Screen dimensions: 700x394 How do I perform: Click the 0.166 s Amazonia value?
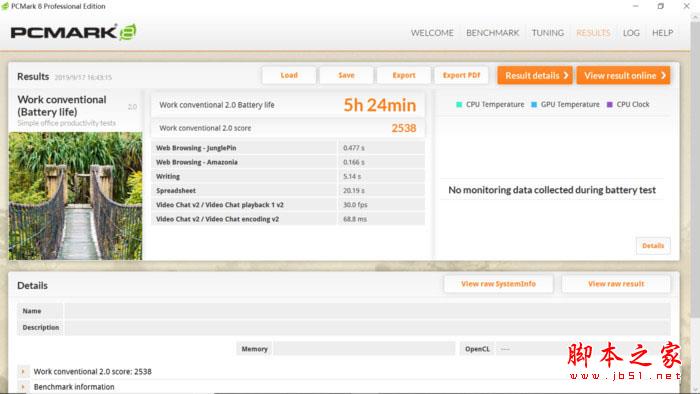354,162
